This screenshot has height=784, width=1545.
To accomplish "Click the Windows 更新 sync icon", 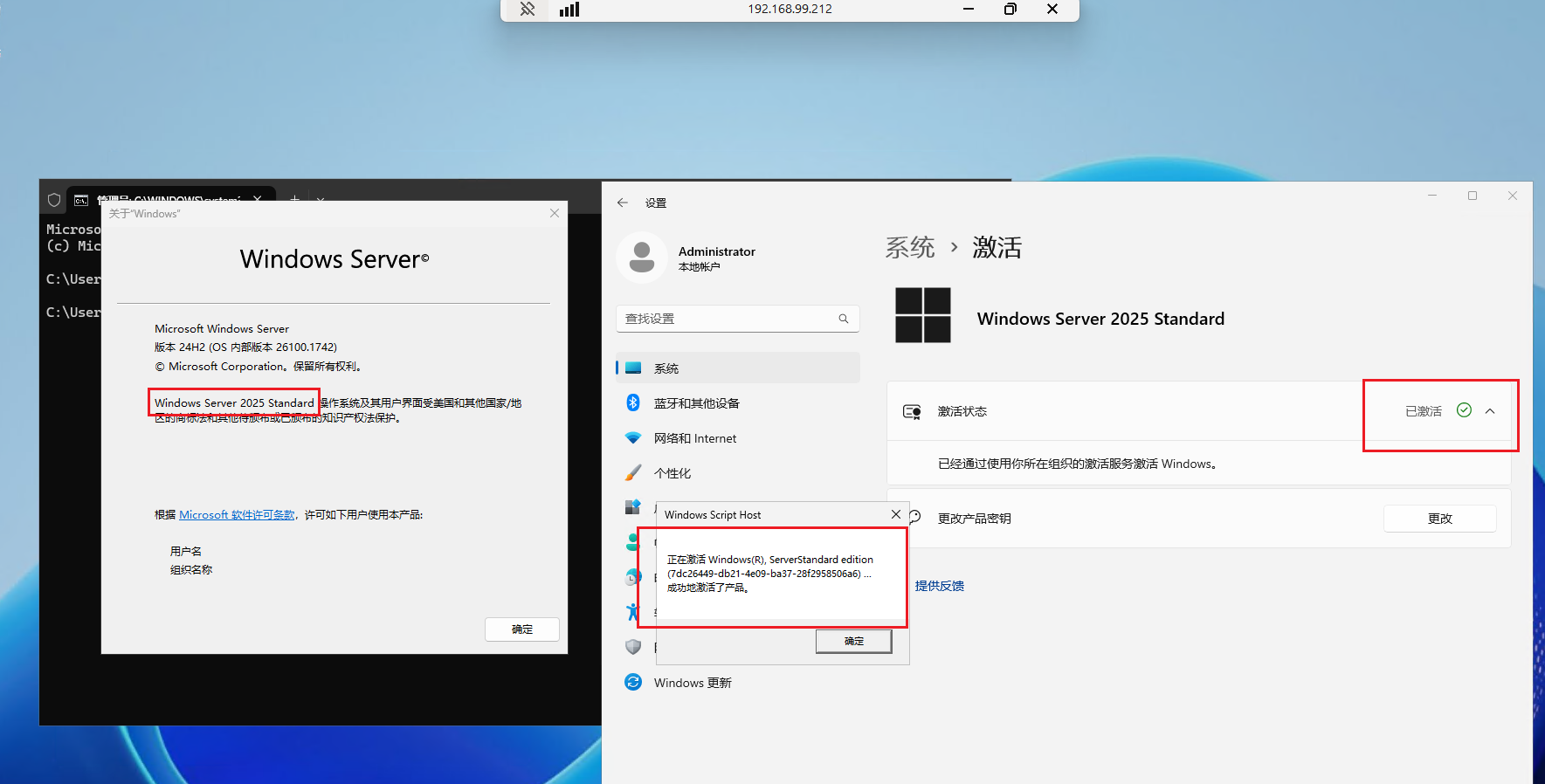I will [633, 682].
